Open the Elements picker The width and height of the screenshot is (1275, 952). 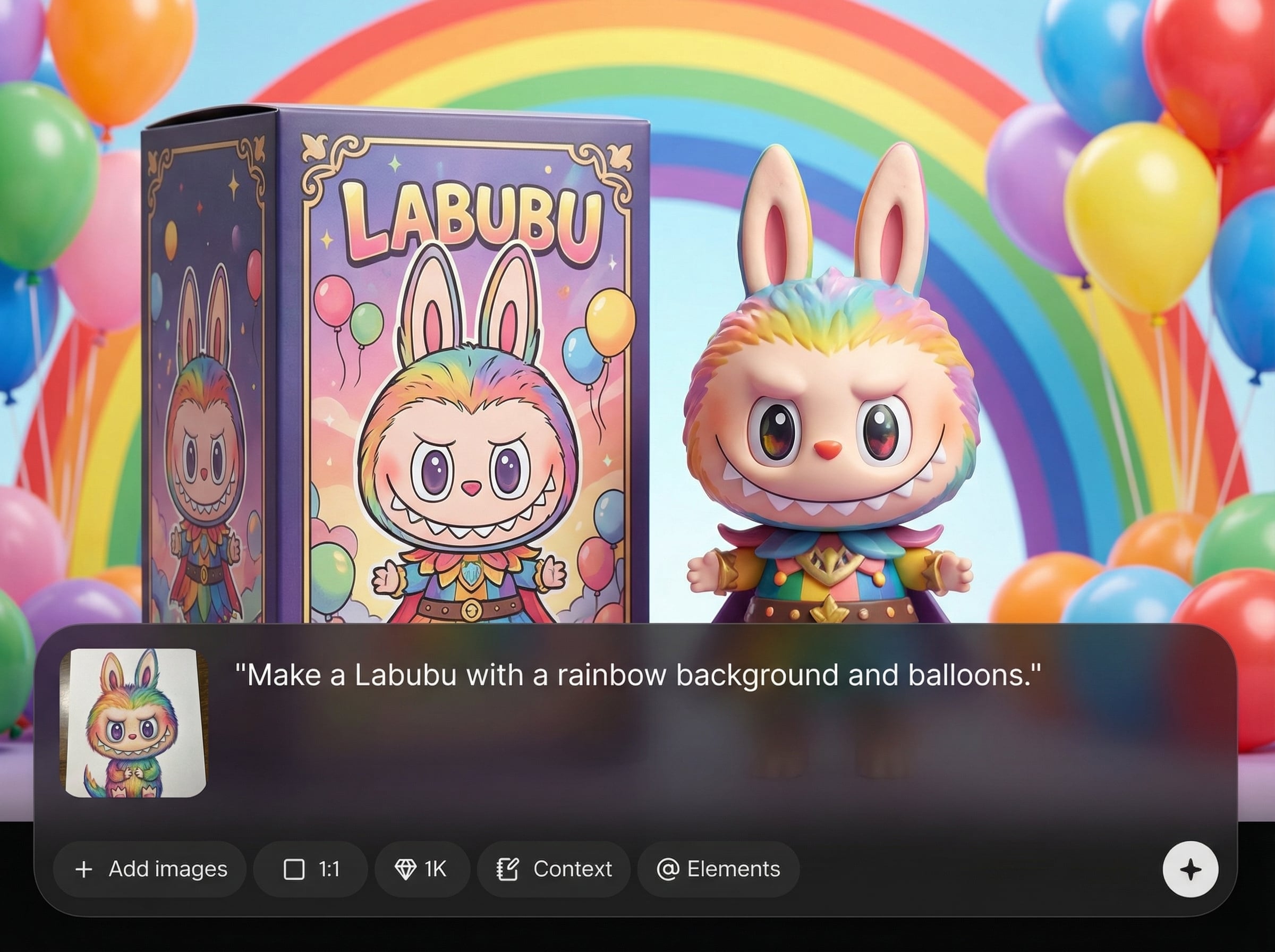pos(718,869)
